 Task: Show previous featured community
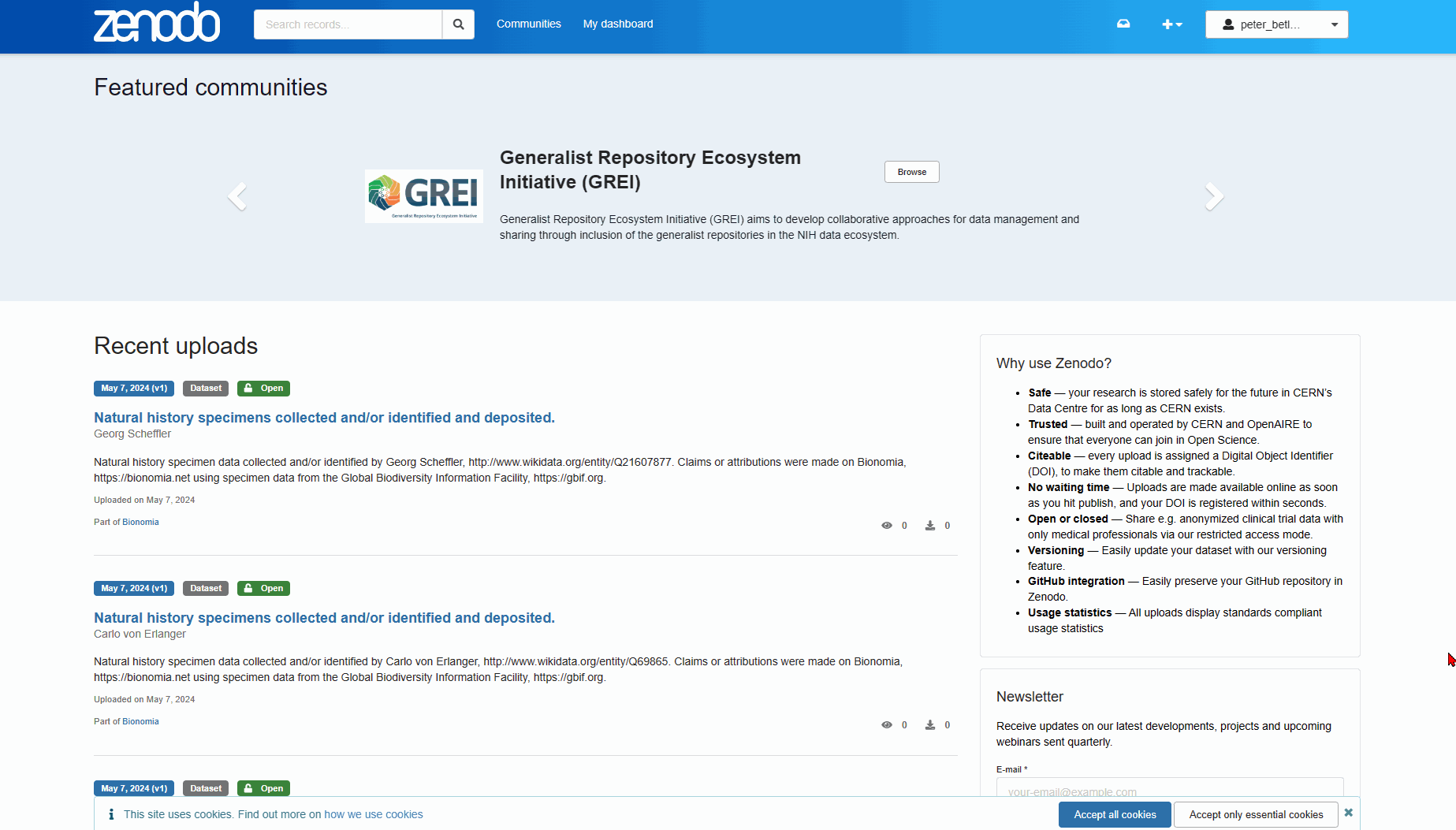[x=236, y=196]
